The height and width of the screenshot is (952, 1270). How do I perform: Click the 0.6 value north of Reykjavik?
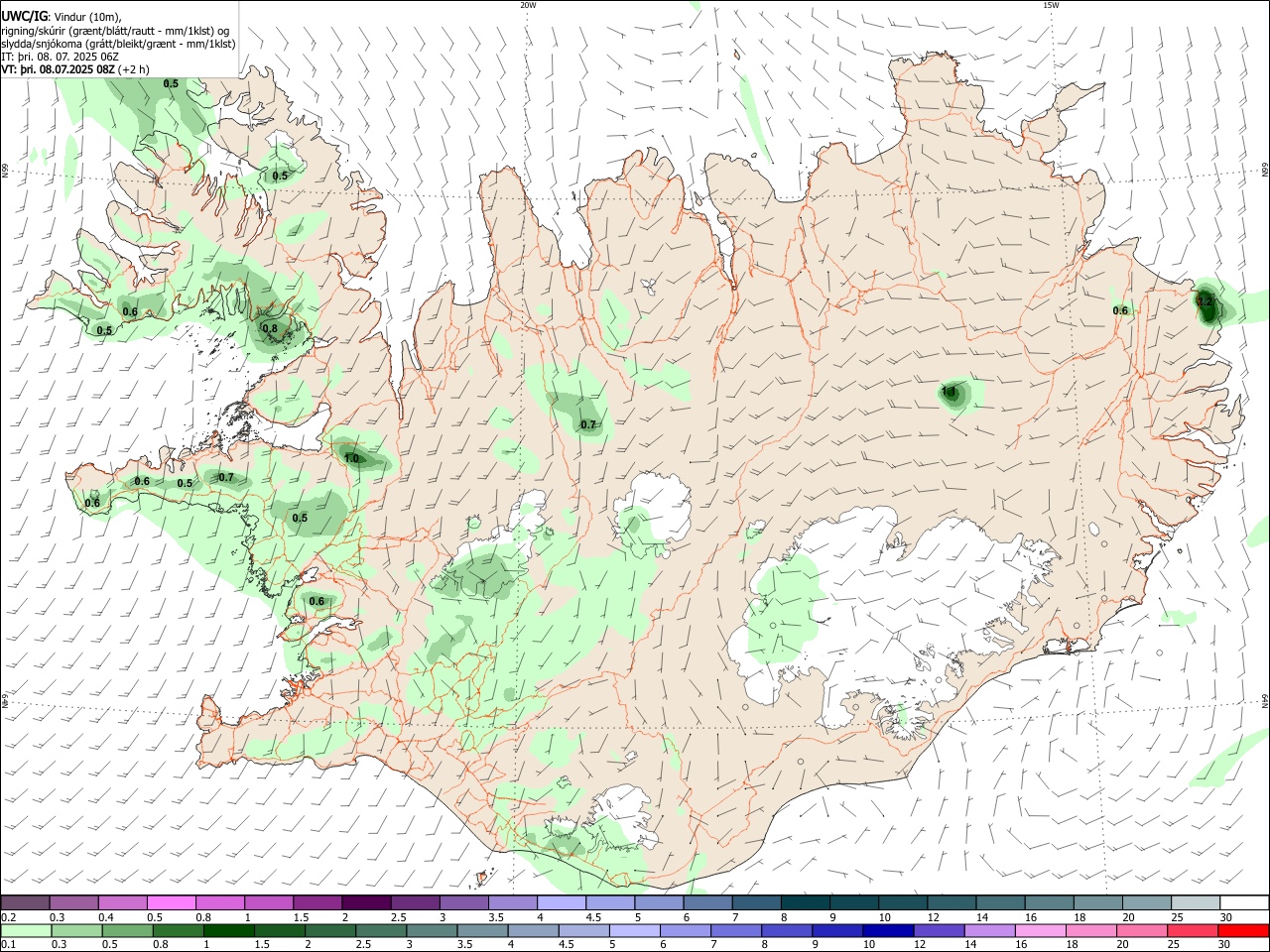click(x=317, y=601)
